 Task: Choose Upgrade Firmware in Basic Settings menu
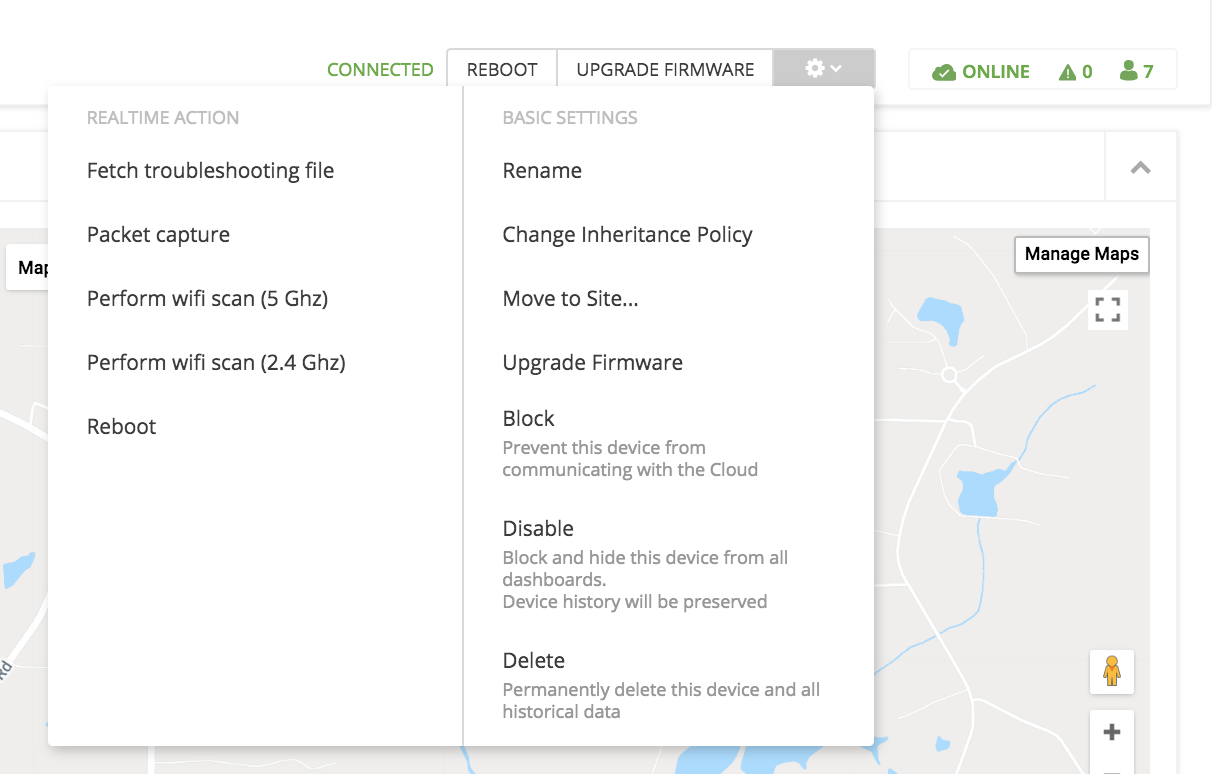point(593,362)
